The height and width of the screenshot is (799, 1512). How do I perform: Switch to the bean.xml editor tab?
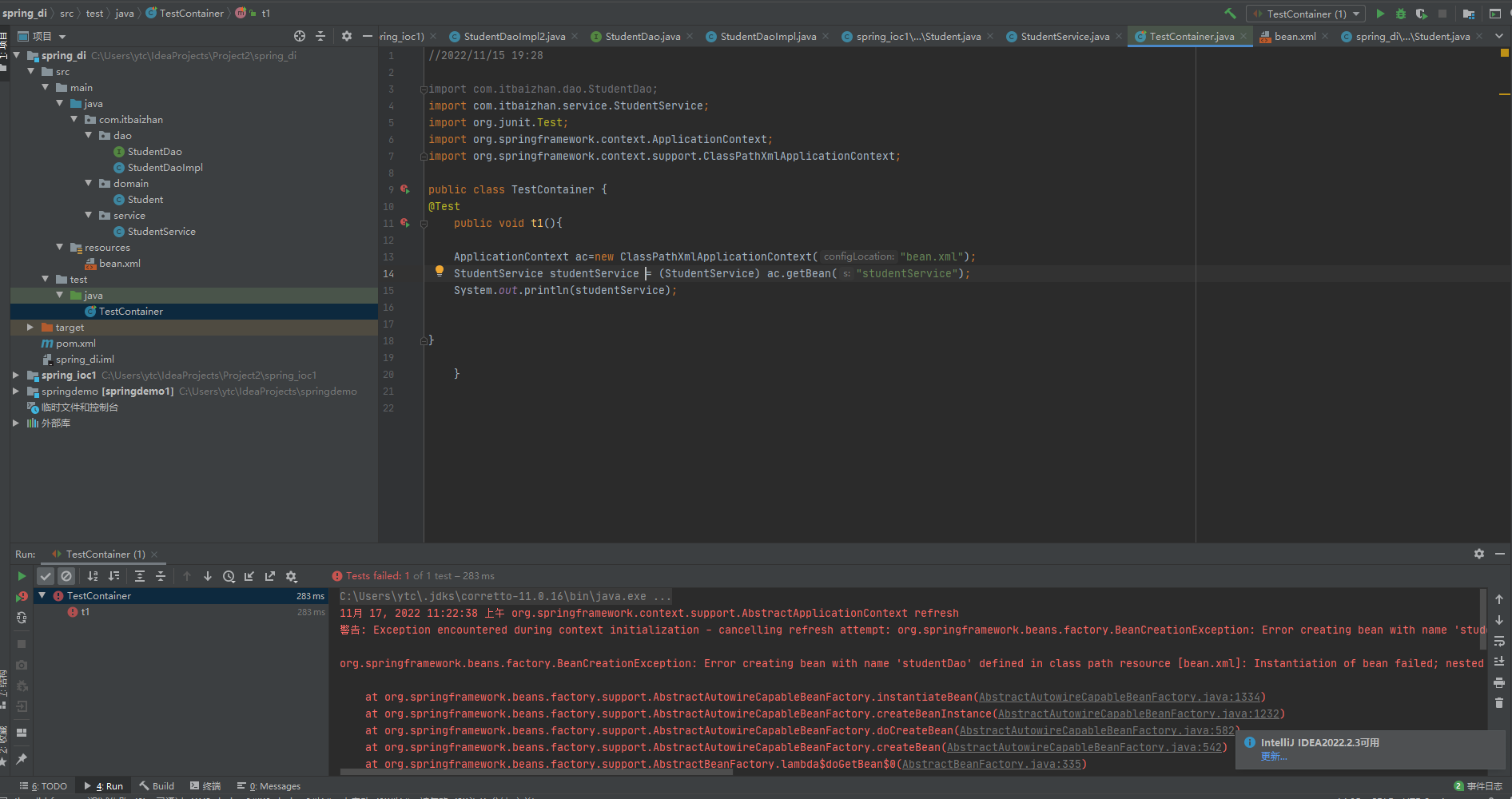[1295, 36]
